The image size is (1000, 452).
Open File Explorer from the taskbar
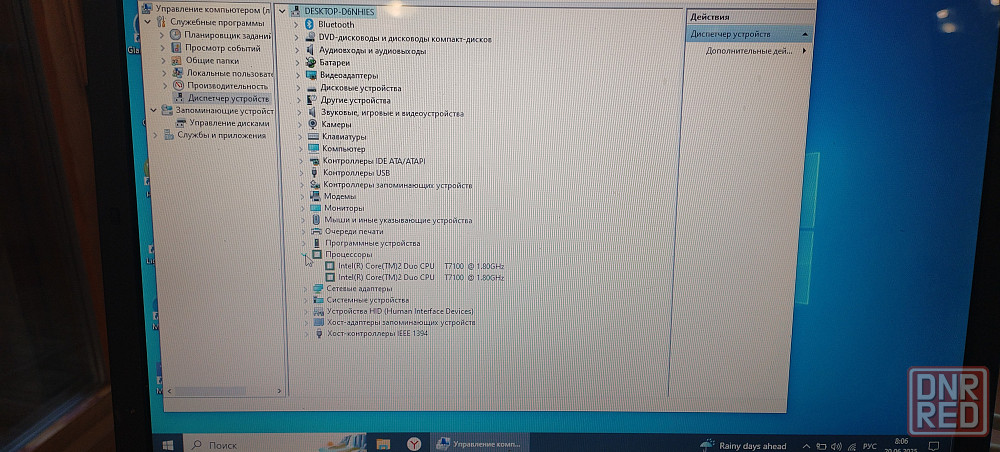tap(383, 444)
